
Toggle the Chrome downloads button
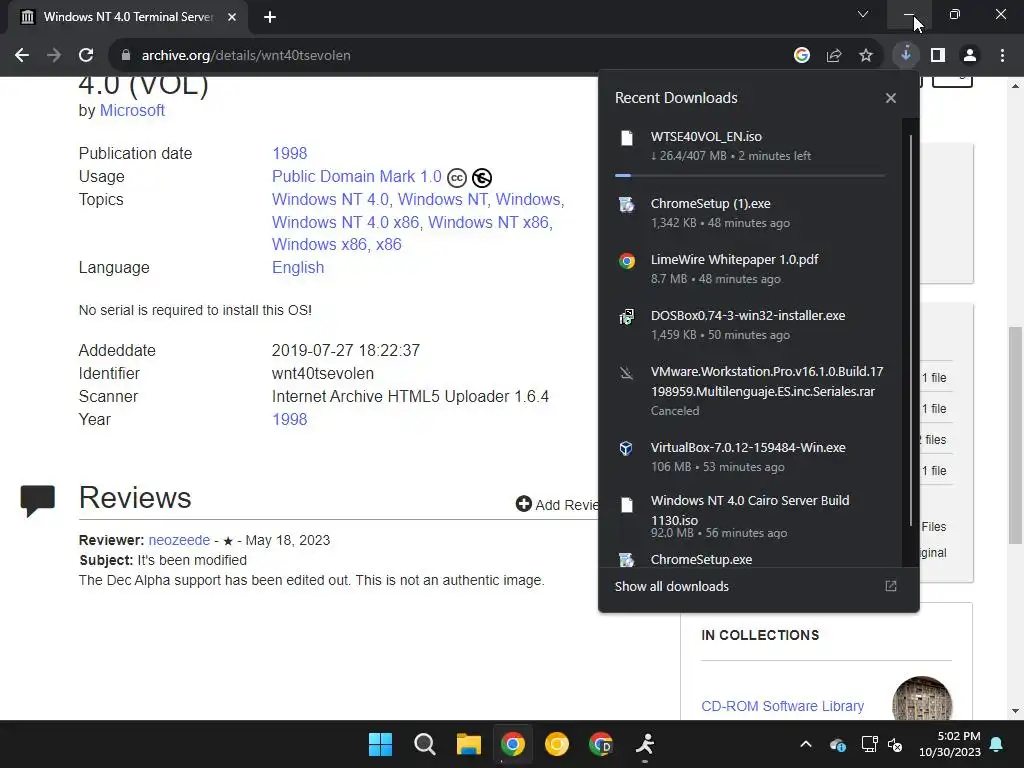pos(905,55)
